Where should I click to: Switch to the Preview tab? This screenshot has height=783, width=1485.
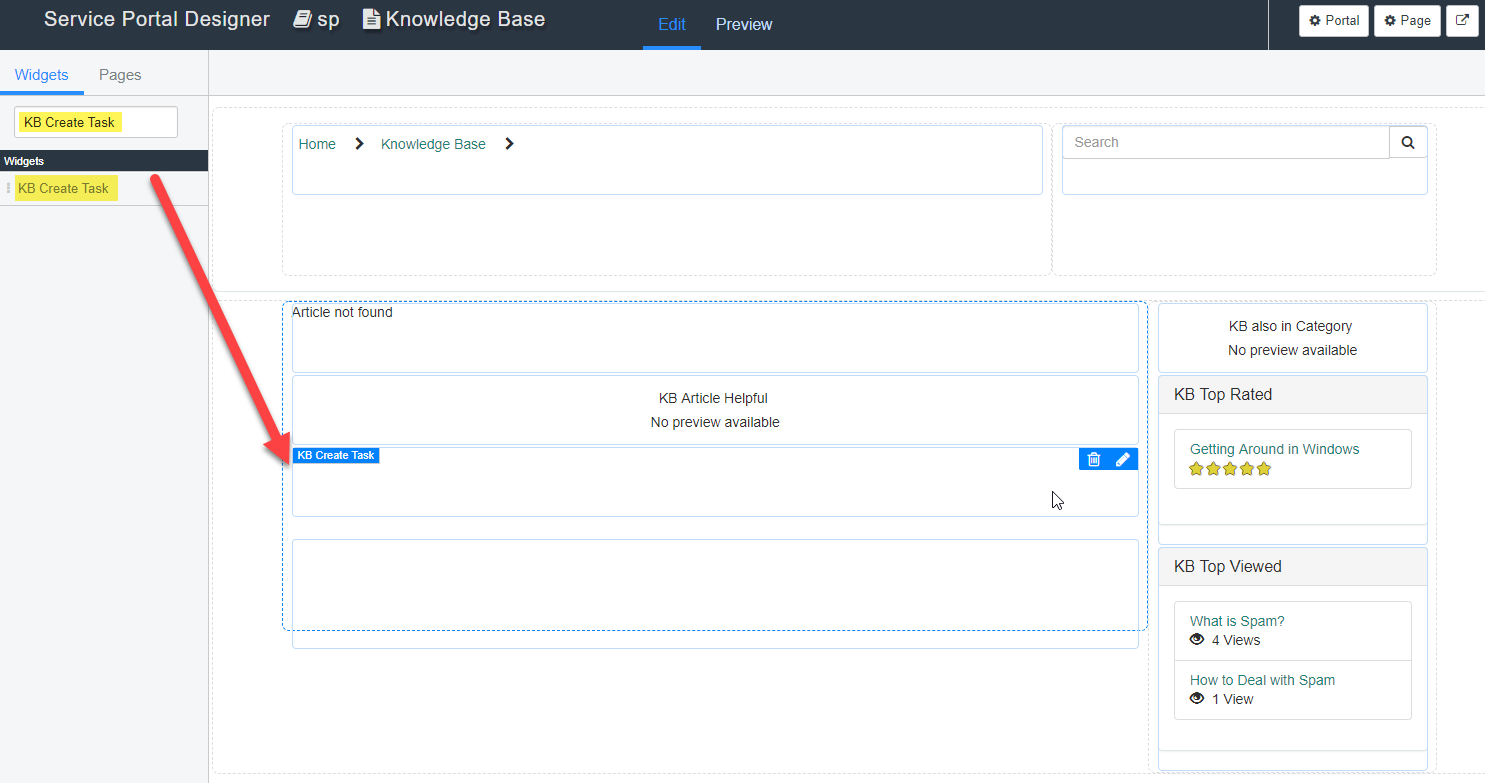click(x=744, y=24)
